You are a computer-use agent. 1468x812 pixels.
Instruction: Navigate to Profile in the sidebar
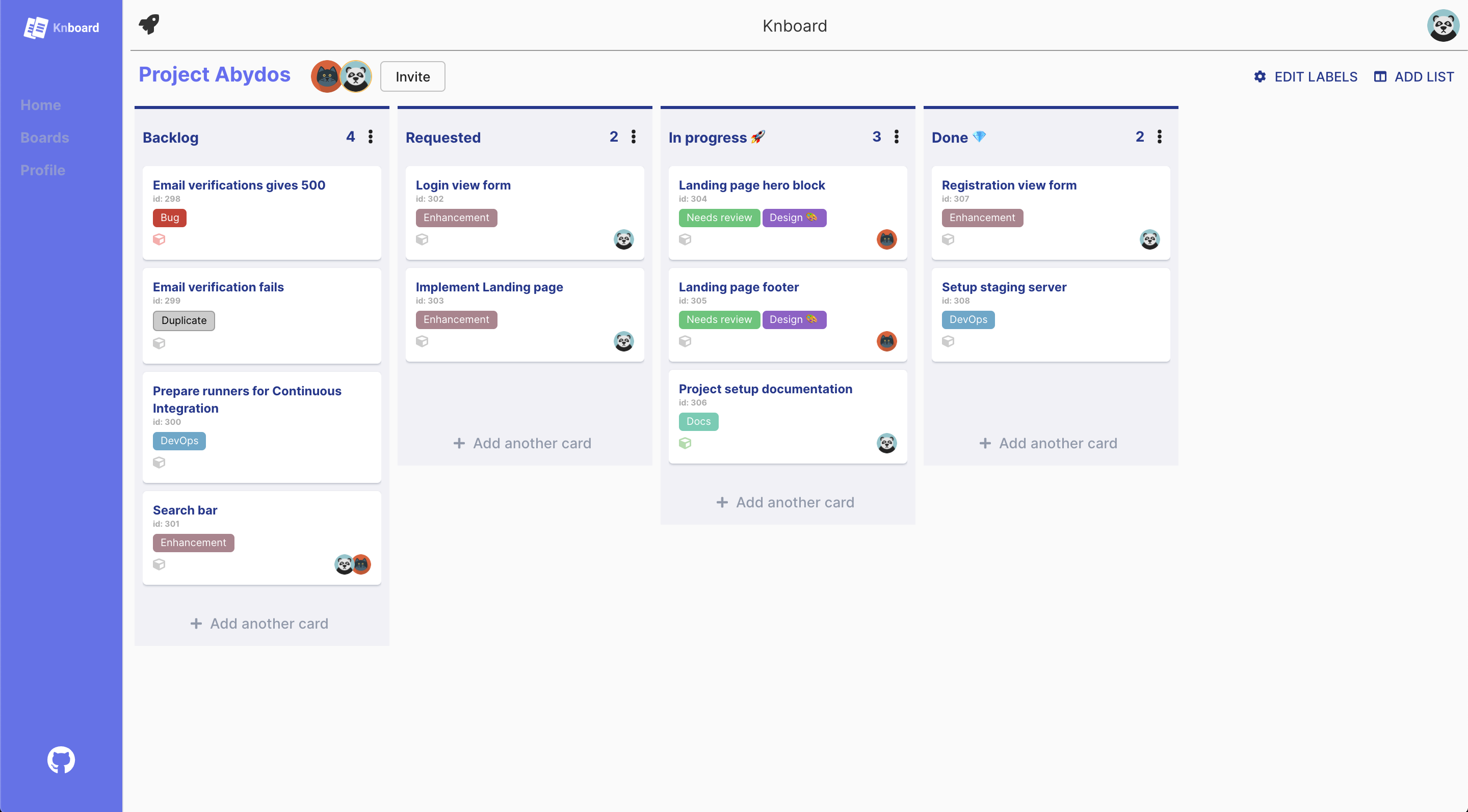point(43,170)
